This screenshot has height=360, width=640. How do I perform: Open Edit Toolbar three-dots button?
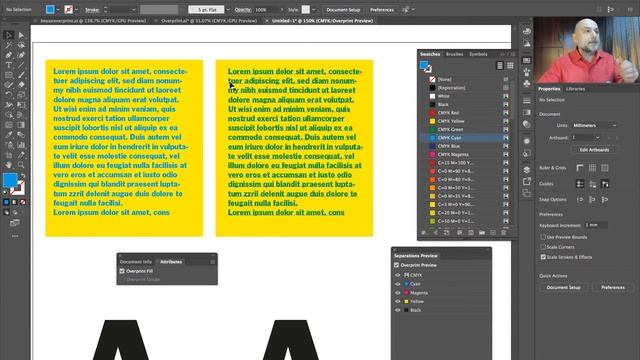point(15,236)
